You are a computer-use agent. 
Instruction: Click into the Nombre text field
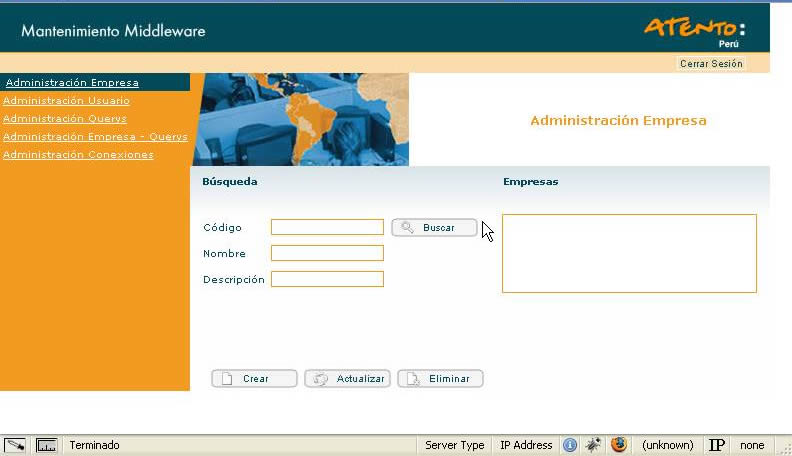(x=327, y=253)
